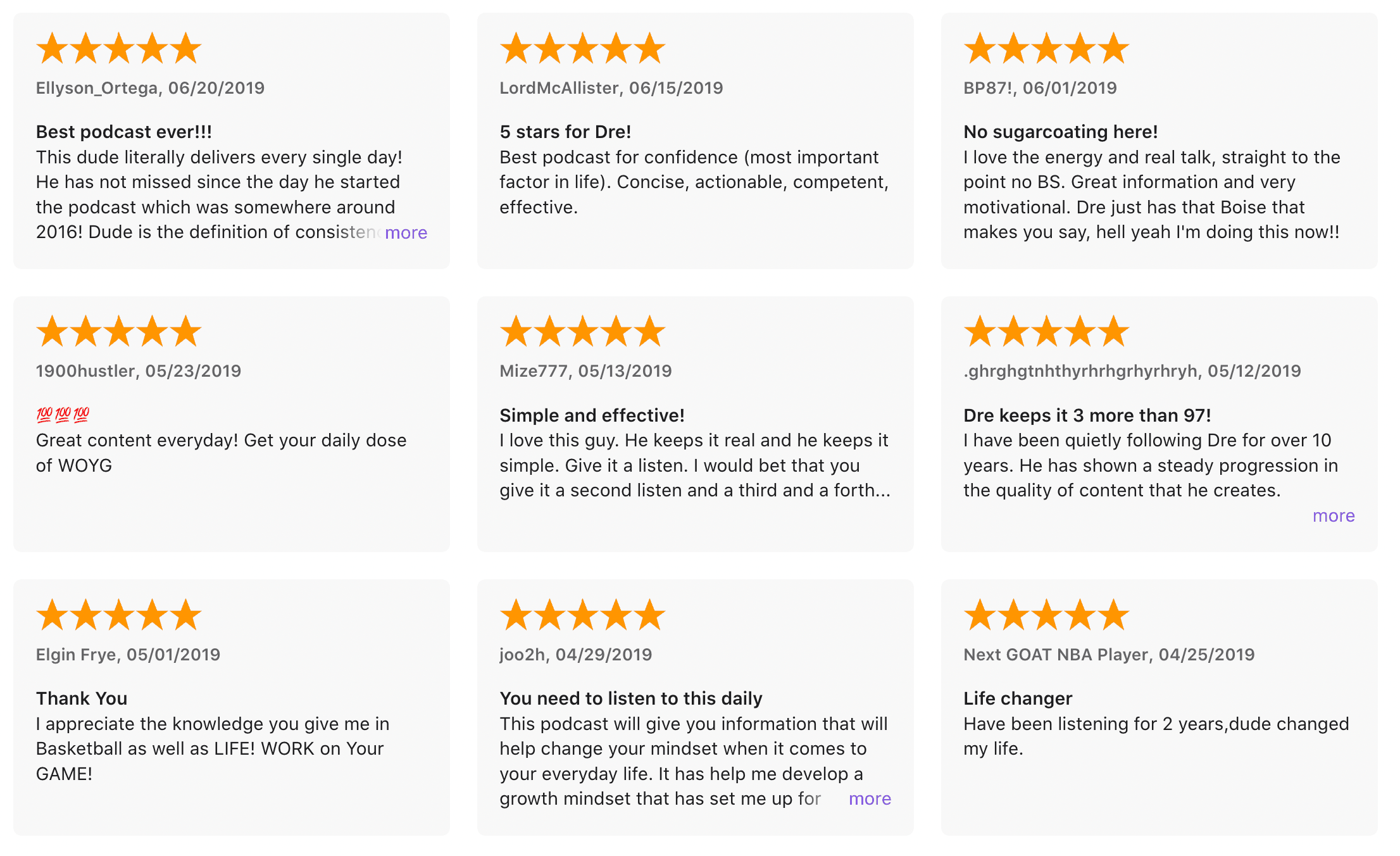Screen dimensions: 1400x856
Task: Click the .ghrghgtnhthyrhrhgrhyrhryh reviewer name
Action: pos(1080,371)
